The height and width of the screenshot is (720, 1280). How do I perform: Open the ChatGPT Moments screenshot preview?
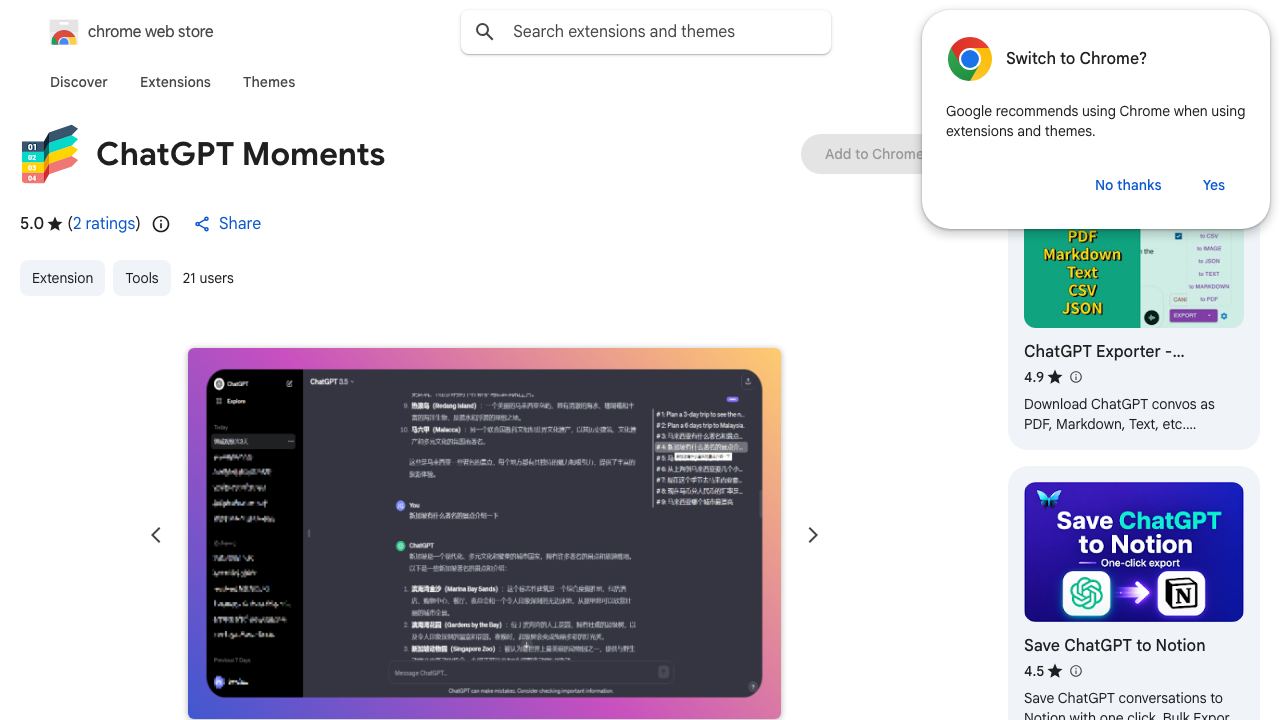pos(484,533)
